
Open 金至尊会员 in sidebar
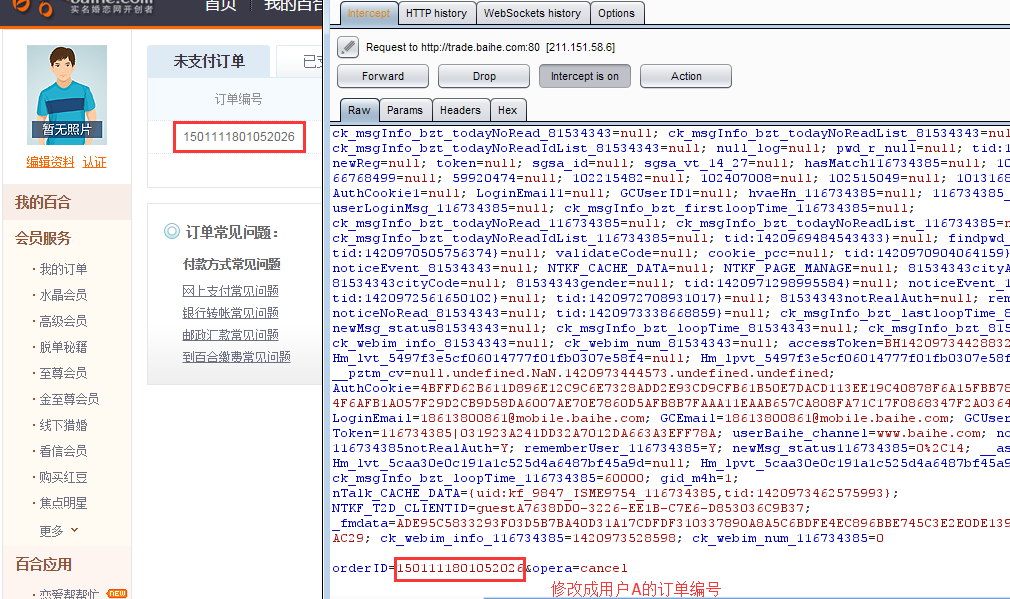pos(69,399)
